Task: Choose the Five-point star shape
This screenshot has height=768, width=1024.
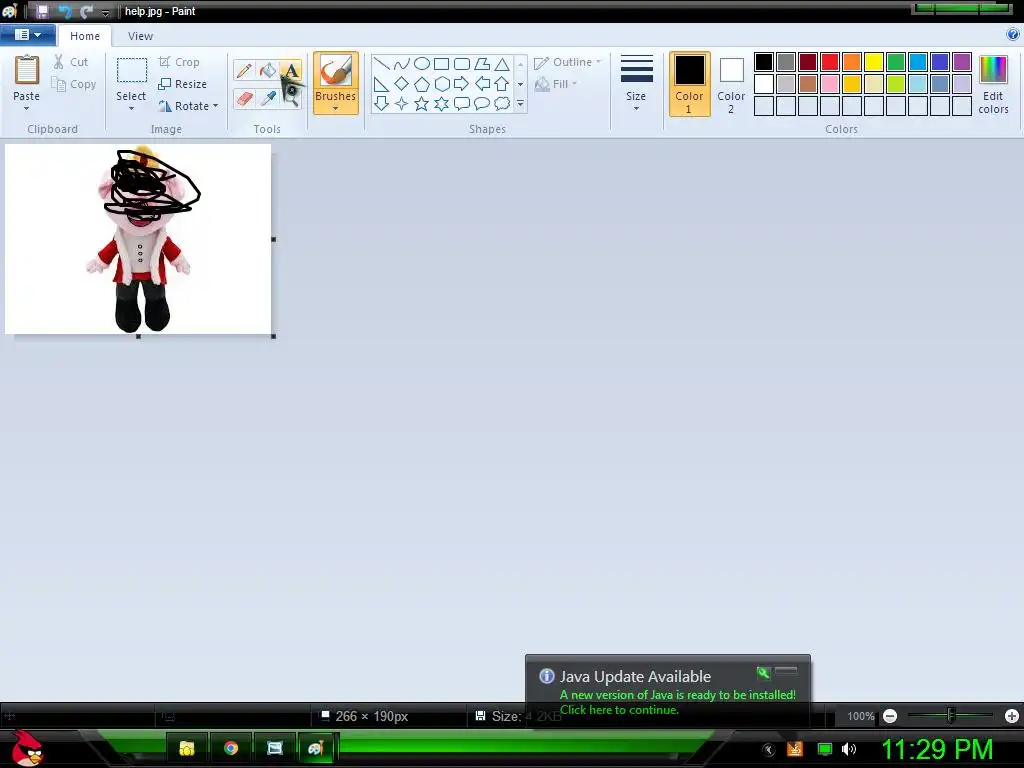Action: coord(422,103)
